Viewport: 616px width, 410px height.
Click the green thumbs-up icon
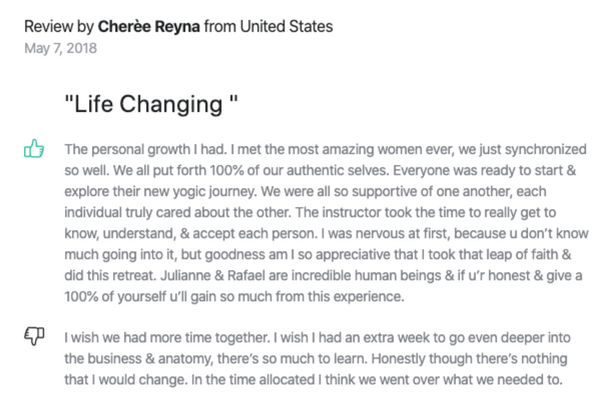click(x=34, y=148)
